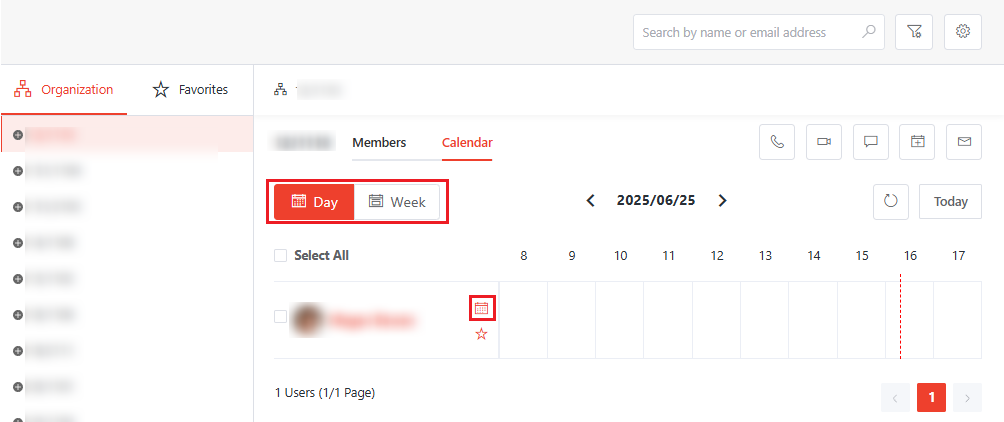This screenshot has height=422, width=1004.
Task: Start a voice call with phone icon
Action: click(778, 142)
